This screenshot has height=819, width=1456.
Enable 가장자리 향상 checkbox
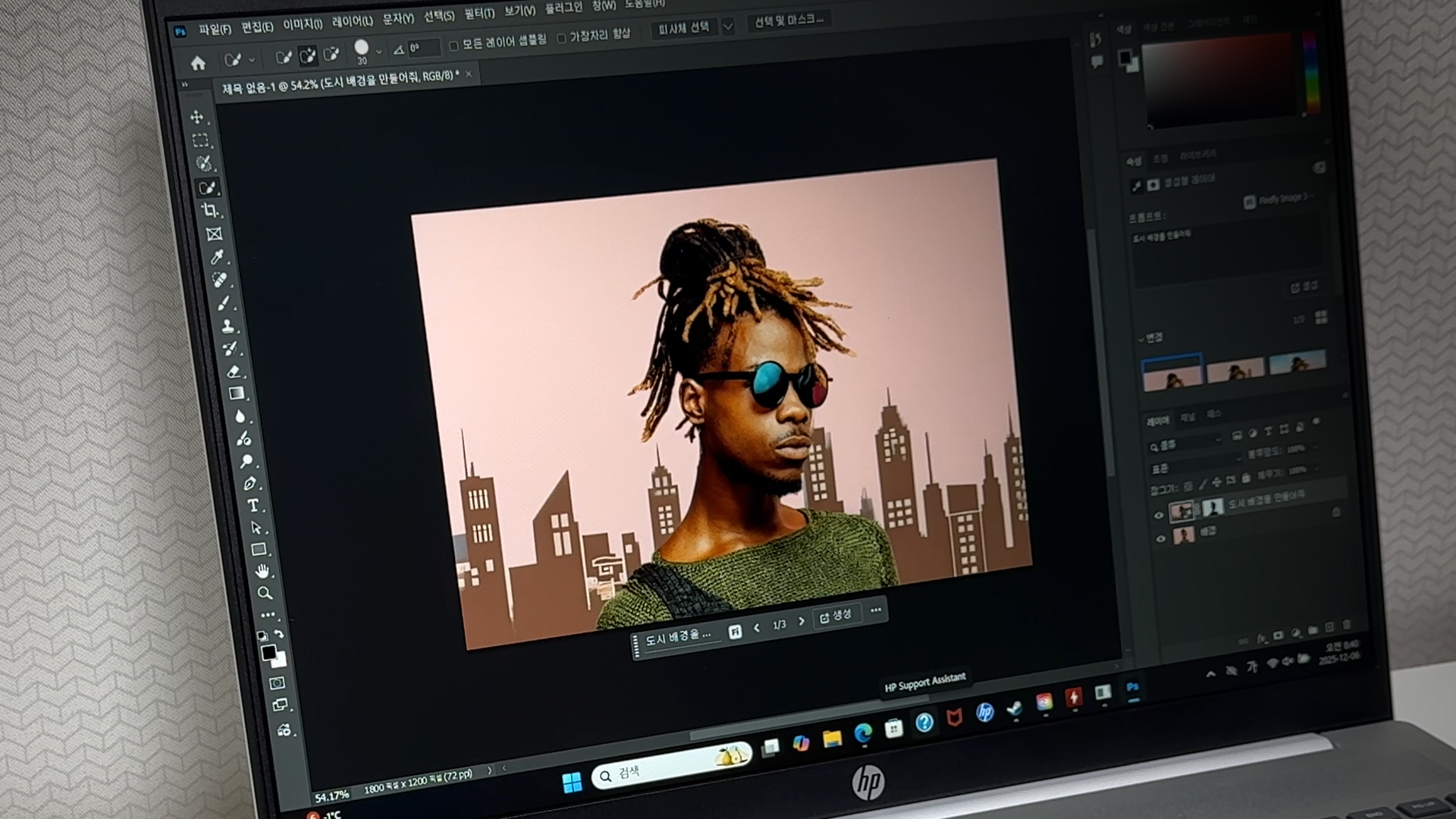pos(561,38)
